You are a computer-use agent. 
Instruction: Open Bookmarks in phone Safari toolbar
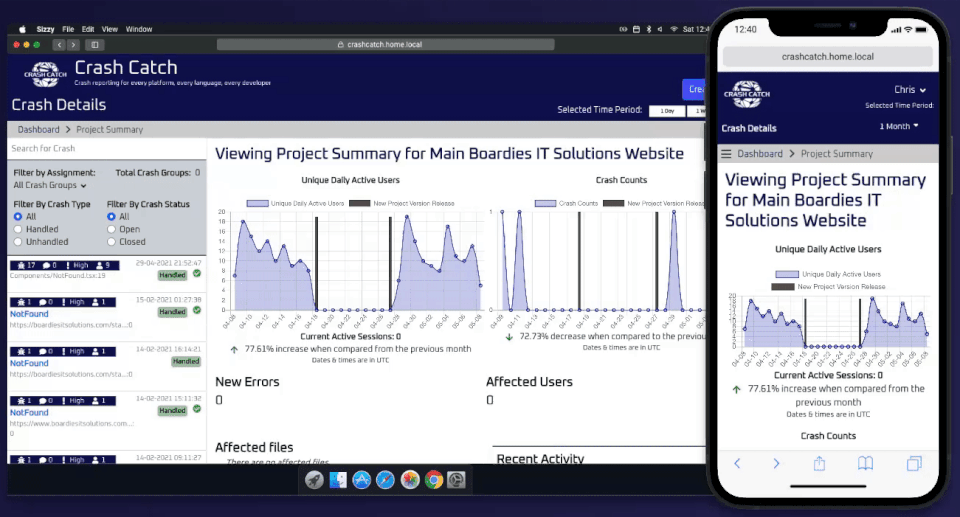tap(865, 464)
